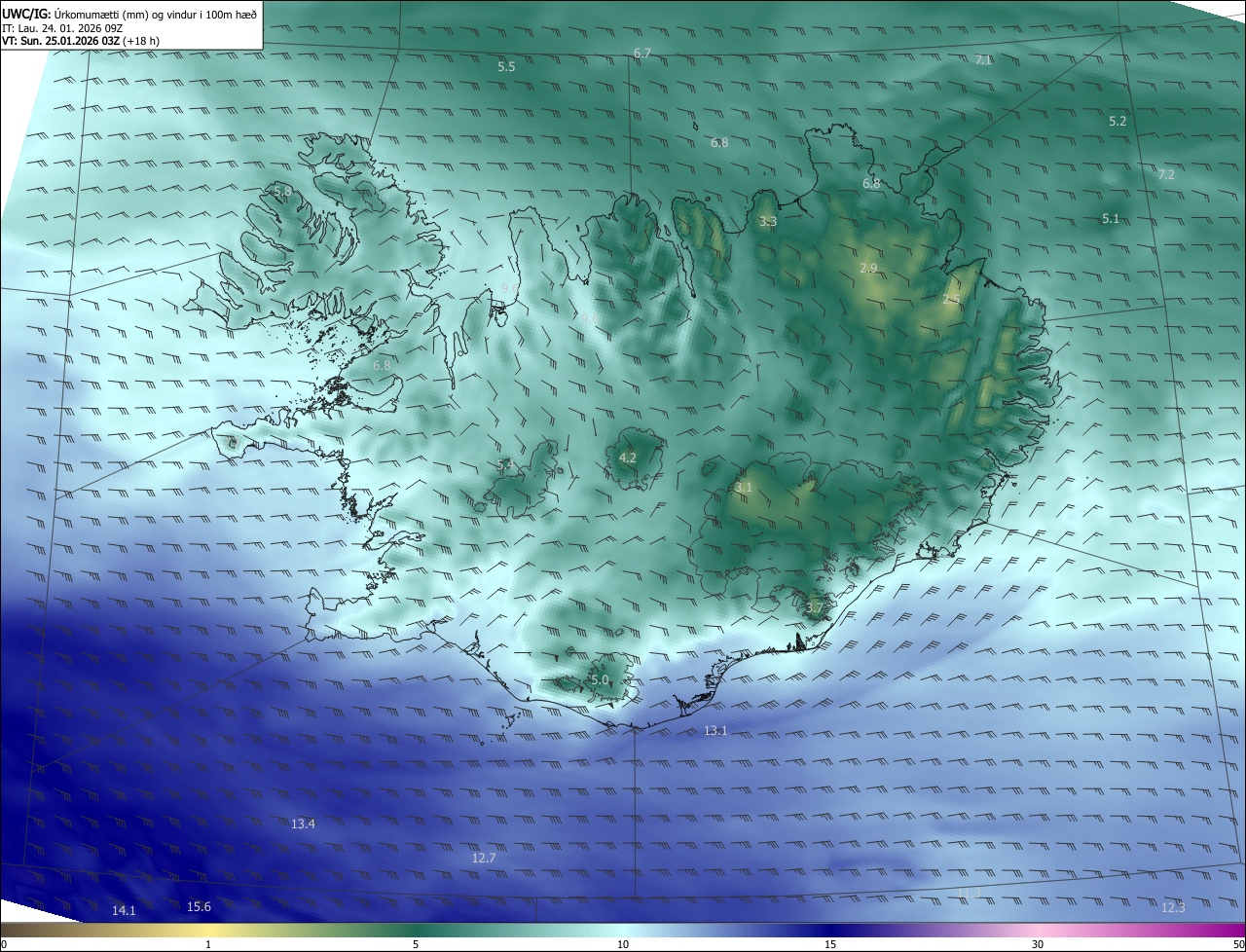Screen dimensions: 1246x952
Task: Select the 3.3 value label
Action: coord(768,221)
